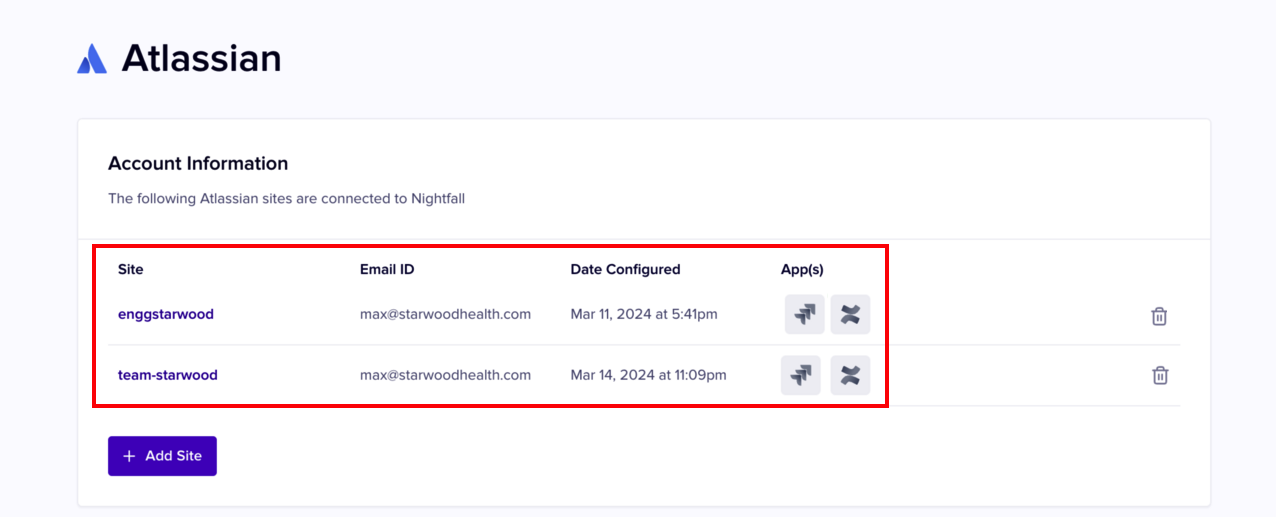Click the Atlassian wordmark text

(201, 59)
